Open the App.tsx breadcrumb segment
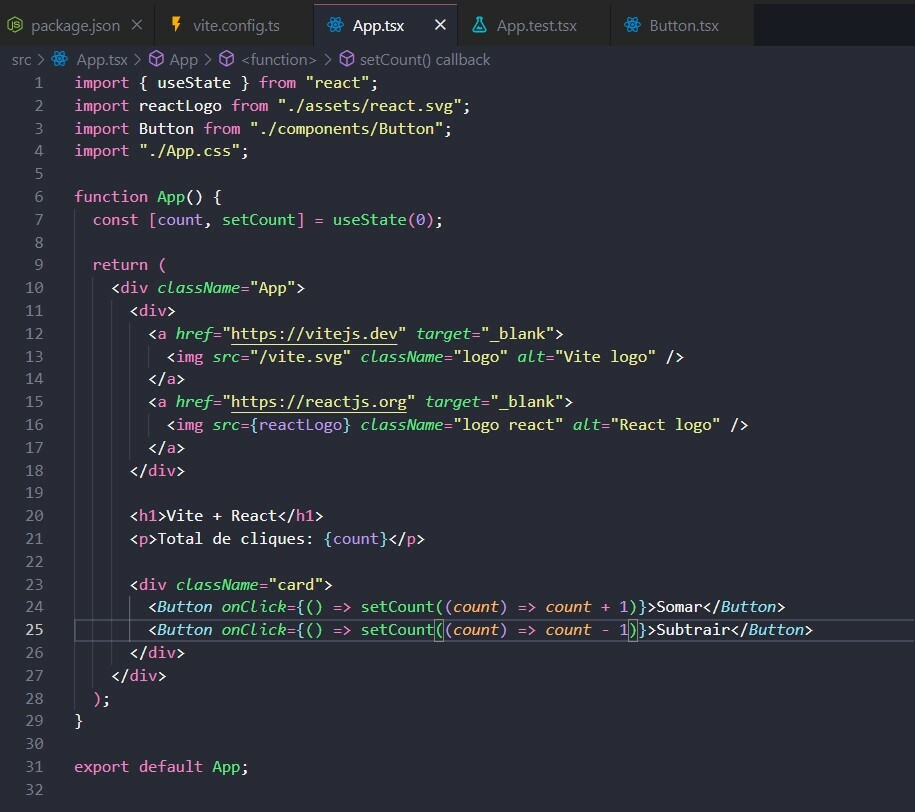The height and width of the screenshot is (812, 915). coord(102,60)
